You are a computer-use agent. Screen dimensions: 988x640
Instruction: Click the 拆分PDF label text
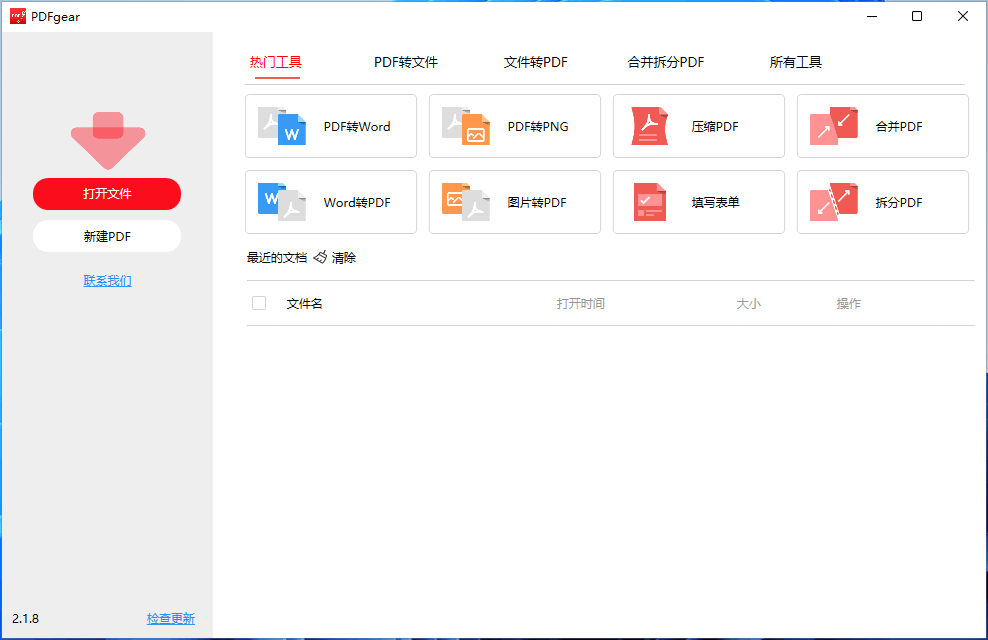pyautogui.click(x=899, y=202)
